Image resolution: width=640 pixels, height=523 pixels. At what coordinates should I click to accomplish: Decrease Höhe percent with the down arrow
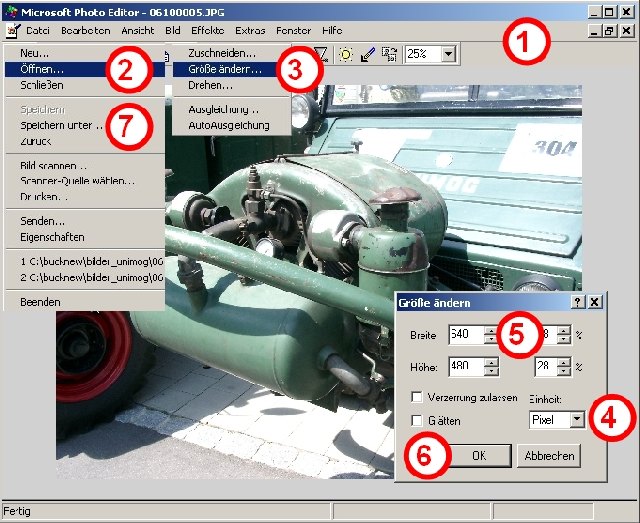[x=564, y=372]
